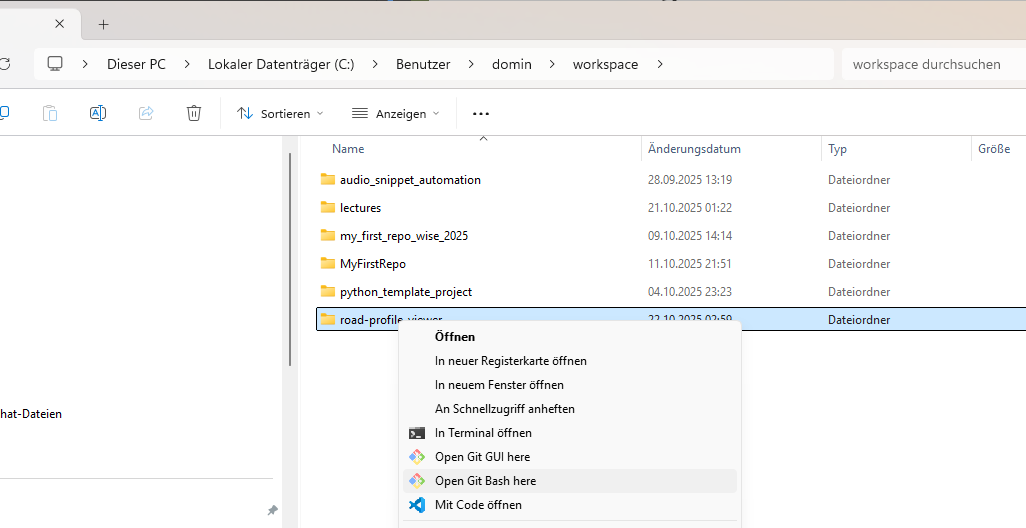Click hat-Dateien entry in navigation pane
This screenshot has height=528, width=1026.
pos(31,414)
